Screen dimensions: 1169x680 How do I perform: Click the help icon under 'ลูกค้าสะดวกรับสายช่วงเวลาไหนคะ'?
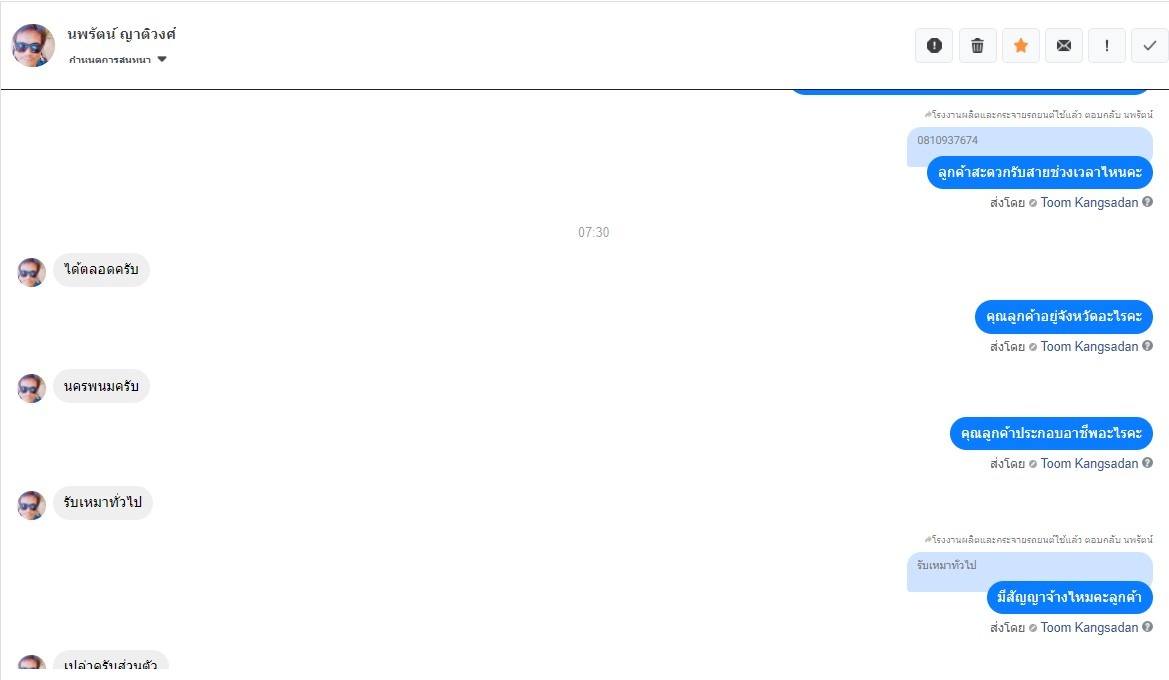pyautogui.click(x=1147, y=202)
